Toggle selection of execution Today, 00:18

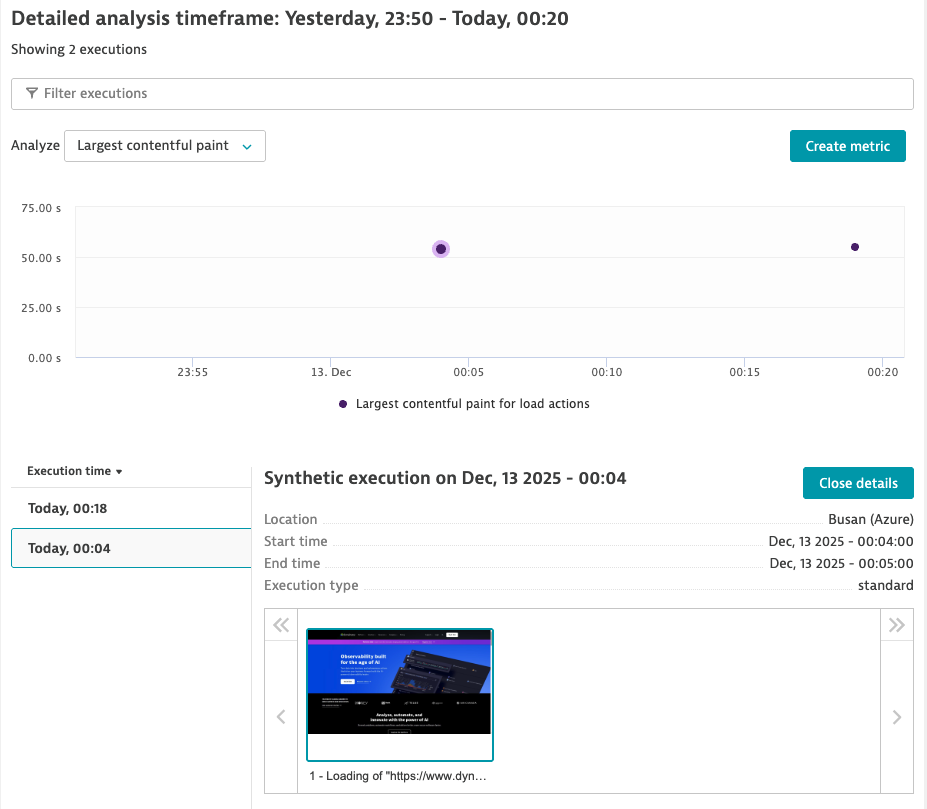[x=130, y=508]
